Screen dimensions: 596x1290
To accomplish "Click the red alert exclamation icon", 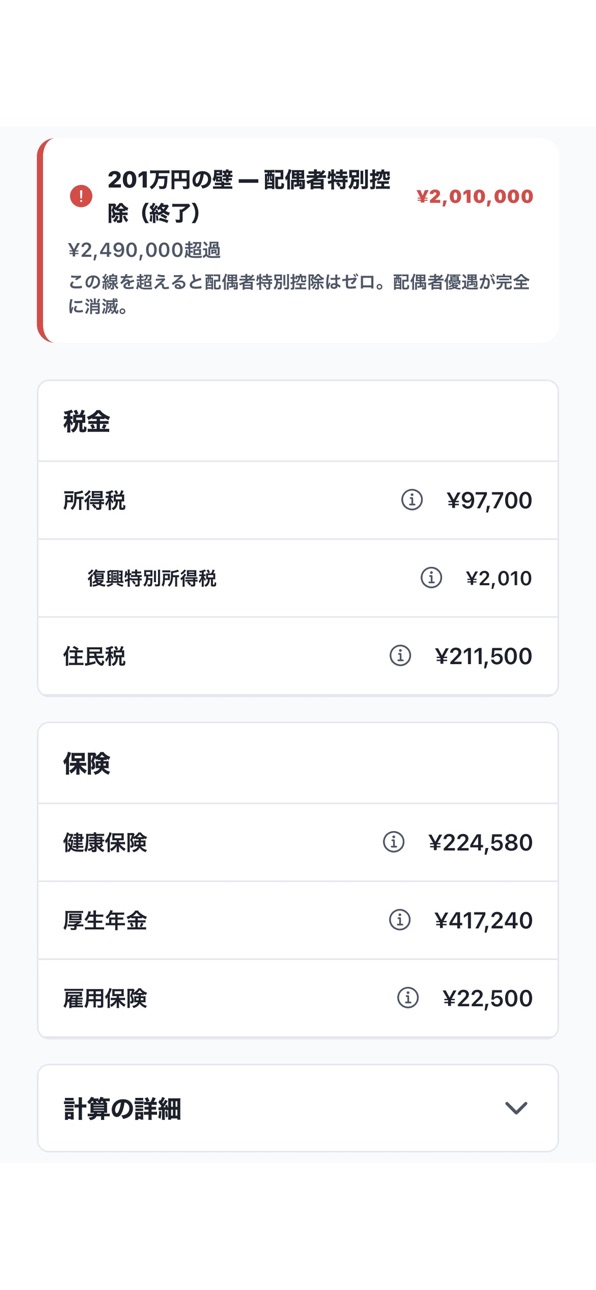I will coord(81,196).
